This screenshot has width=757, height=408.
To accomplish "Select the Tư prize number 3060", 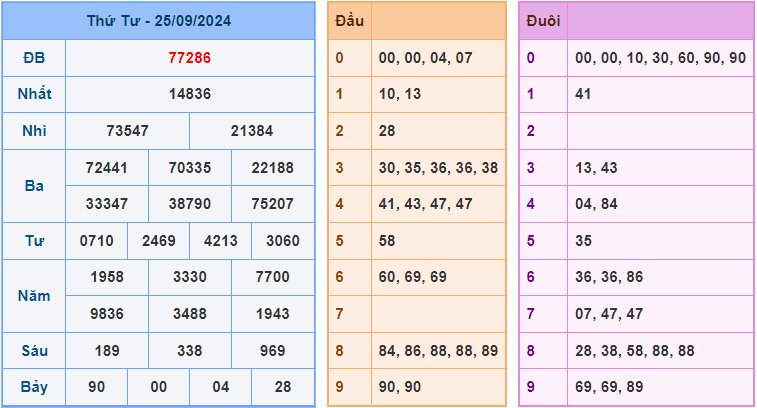I will coord(282,241).
